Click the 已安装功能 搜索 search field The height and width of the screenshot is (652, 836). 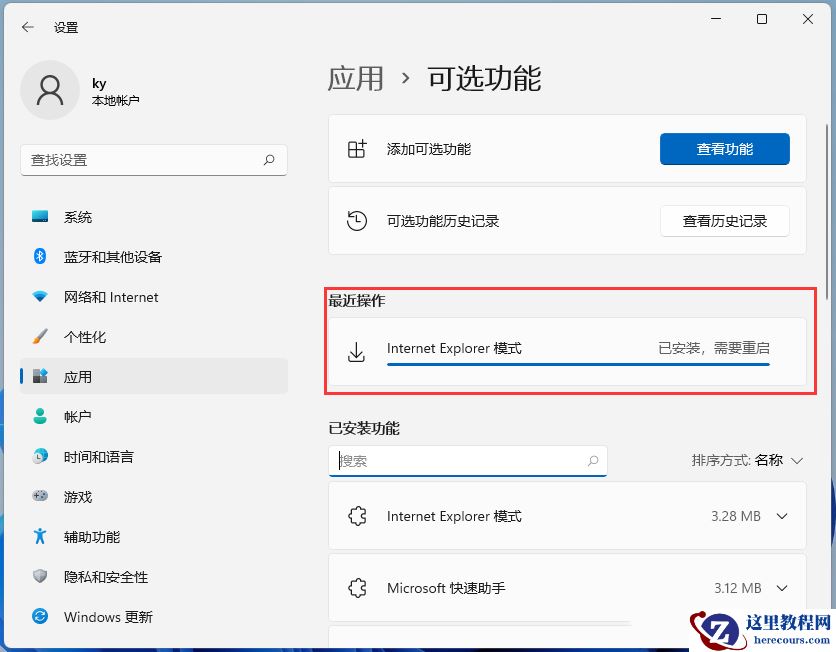468,461
